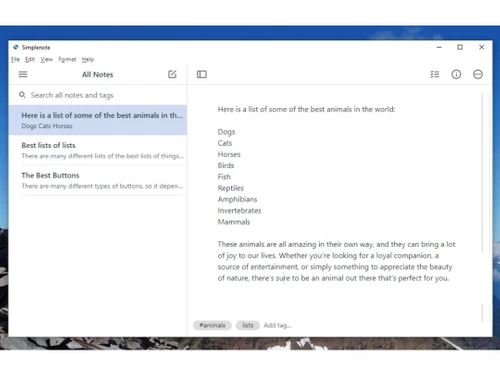The height and width of the screenshot is (375, 500).
Task: Click the paragraph starting These animals
Action: (336, 261)
